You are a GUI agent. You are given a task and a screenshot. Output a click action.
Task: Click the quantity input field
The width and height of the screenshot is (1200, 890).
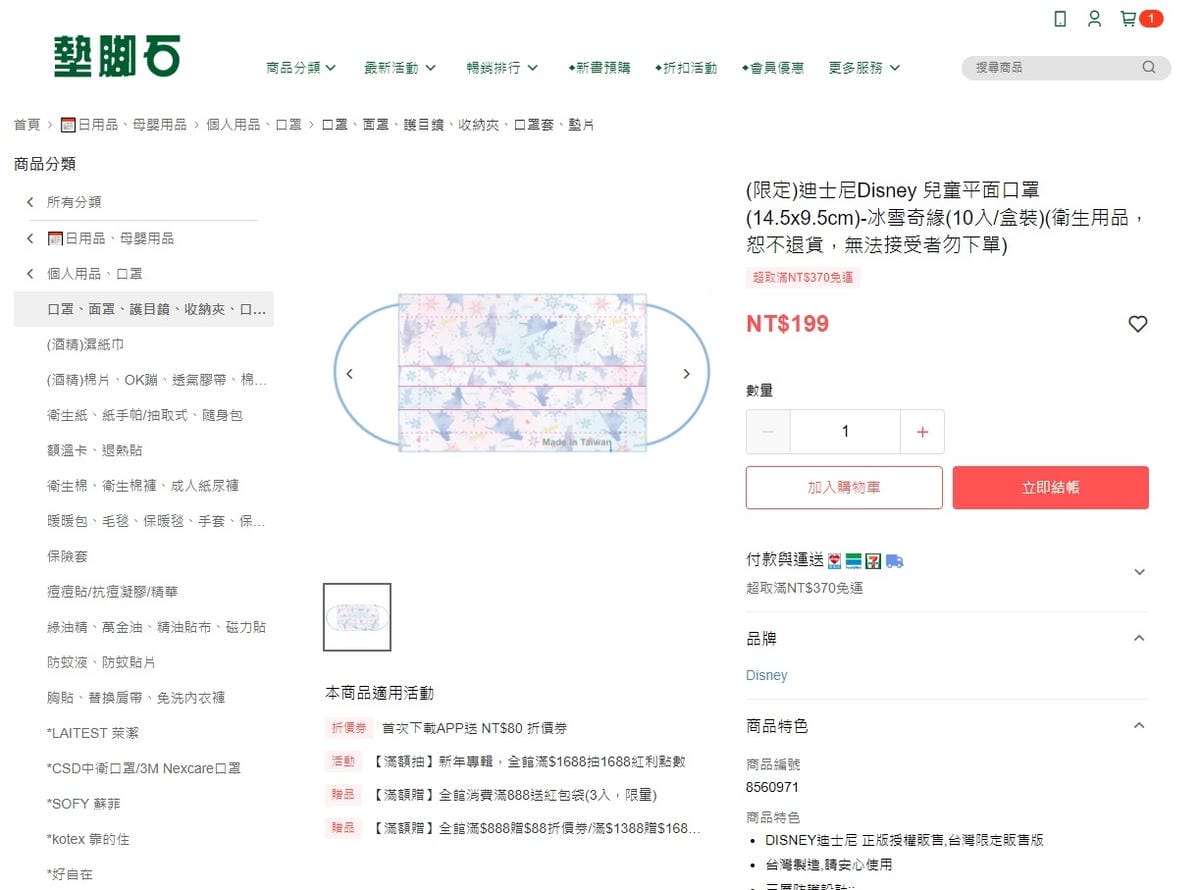click(x=845, y=431)
